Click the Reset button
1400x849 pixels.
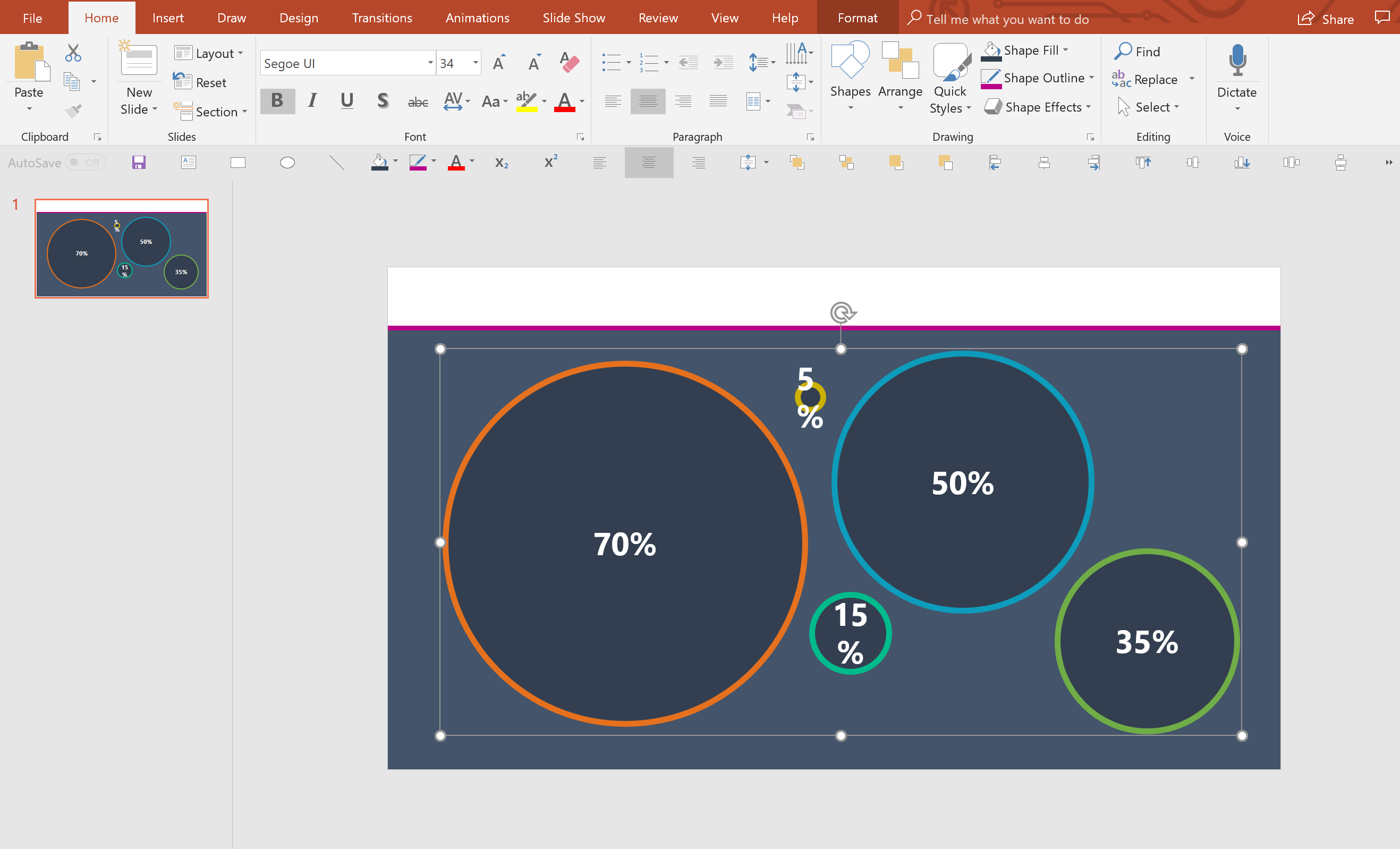point(200,82)
